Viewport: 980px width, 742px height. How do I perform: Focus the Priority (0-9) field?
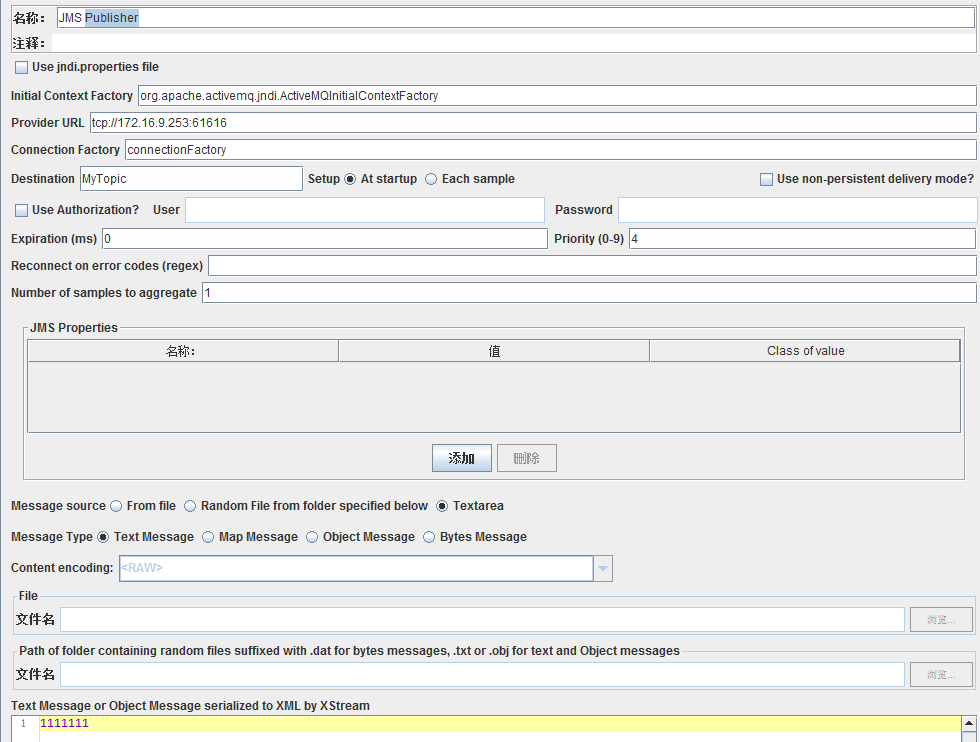(x=801, y=239)
